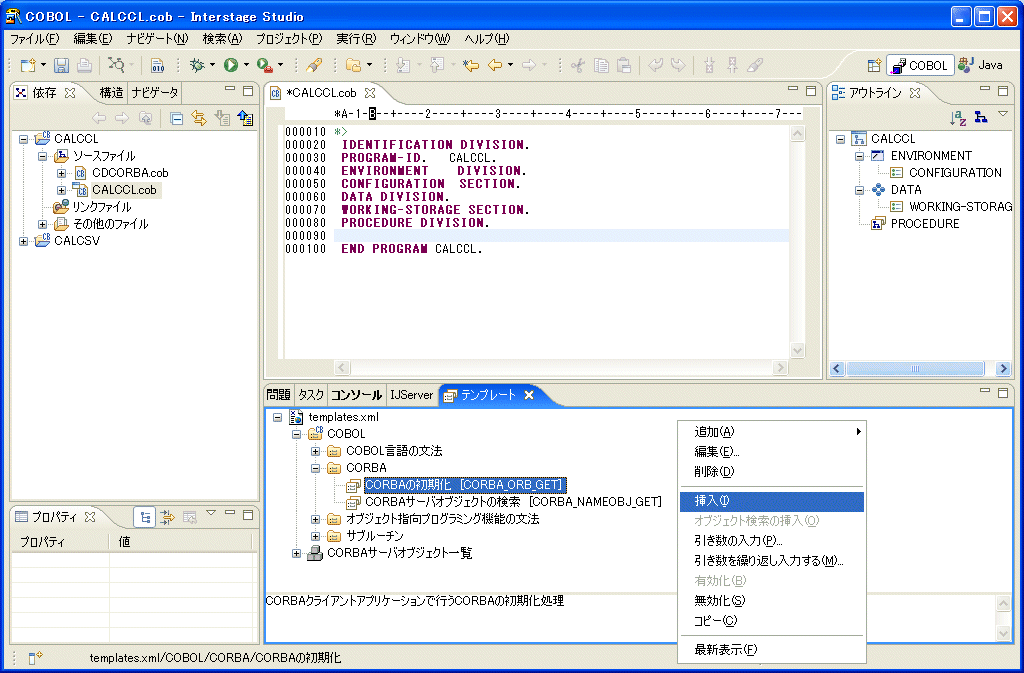Switch to the コンソール tab
This screenshot has width=1024, height=673.
point(356,395)
